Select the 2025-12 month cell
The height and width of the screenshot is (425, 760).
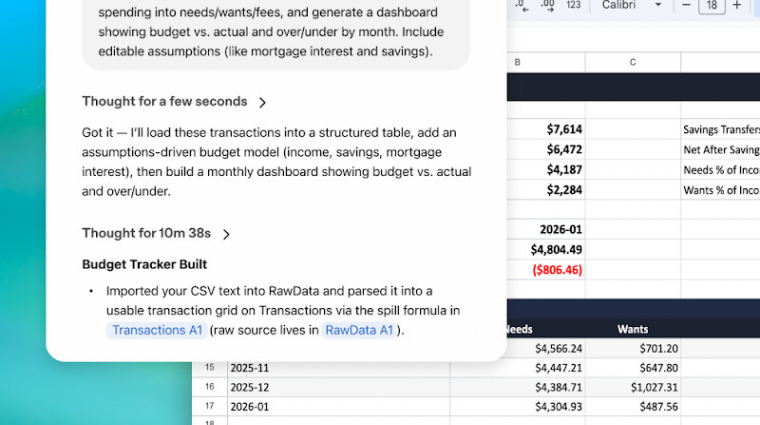click(338, 387)
